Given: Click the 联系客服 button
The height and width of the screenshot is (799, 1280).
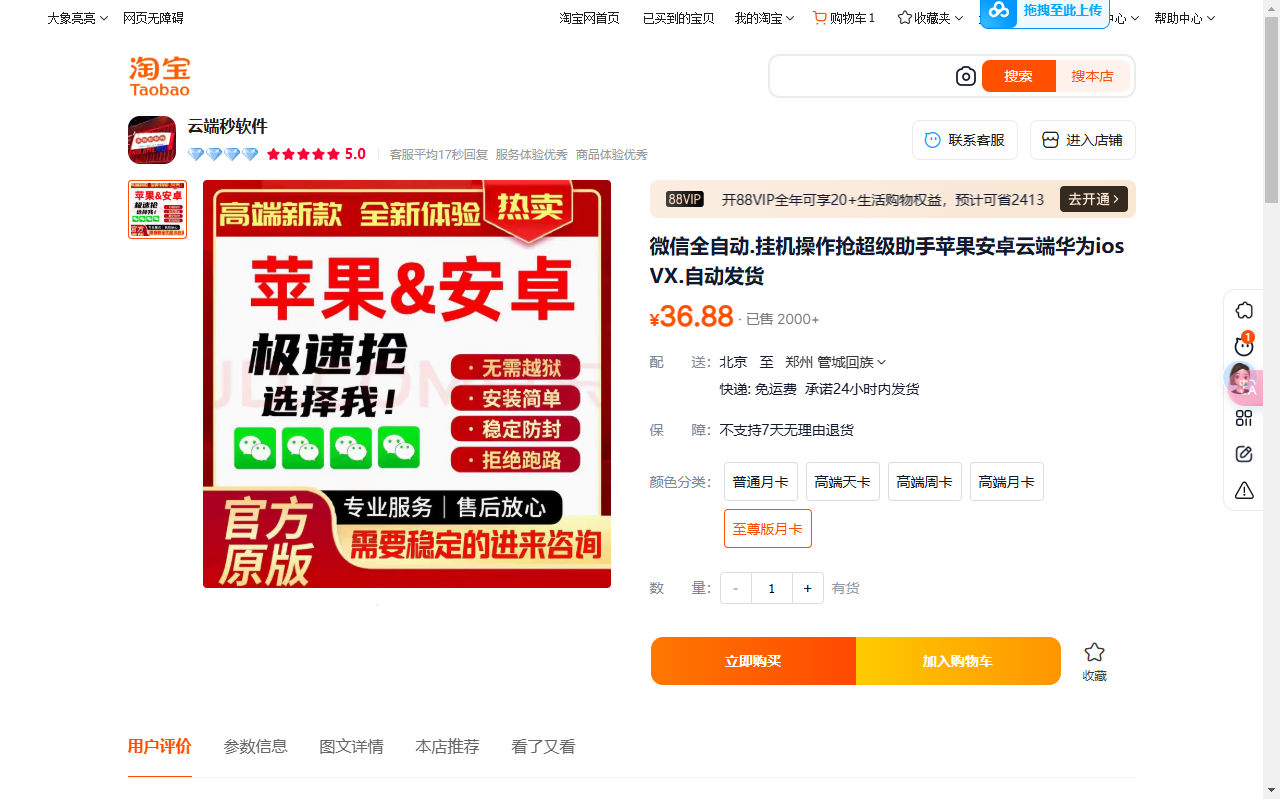Looking at the screenshot, I should tap(965, 140).
